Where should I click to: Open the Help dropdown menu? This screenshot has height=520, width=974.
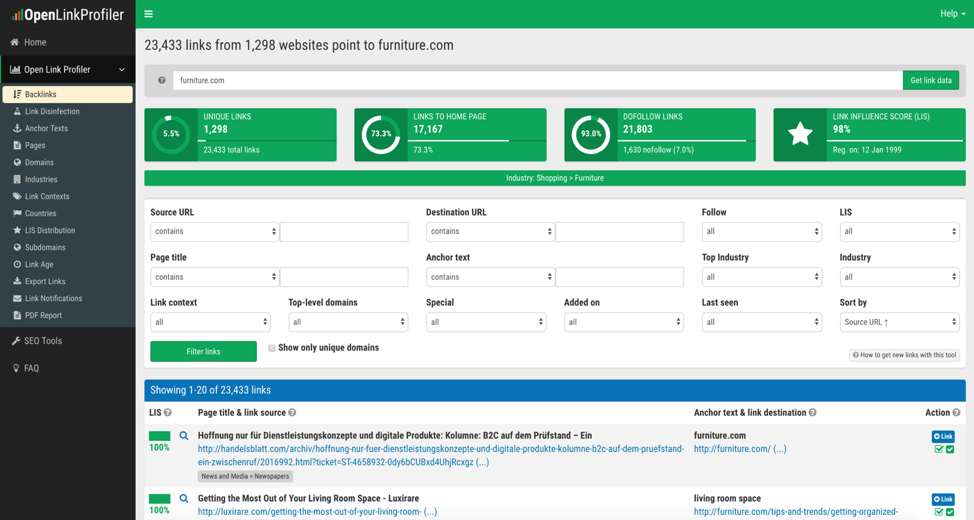pos(952,14)
